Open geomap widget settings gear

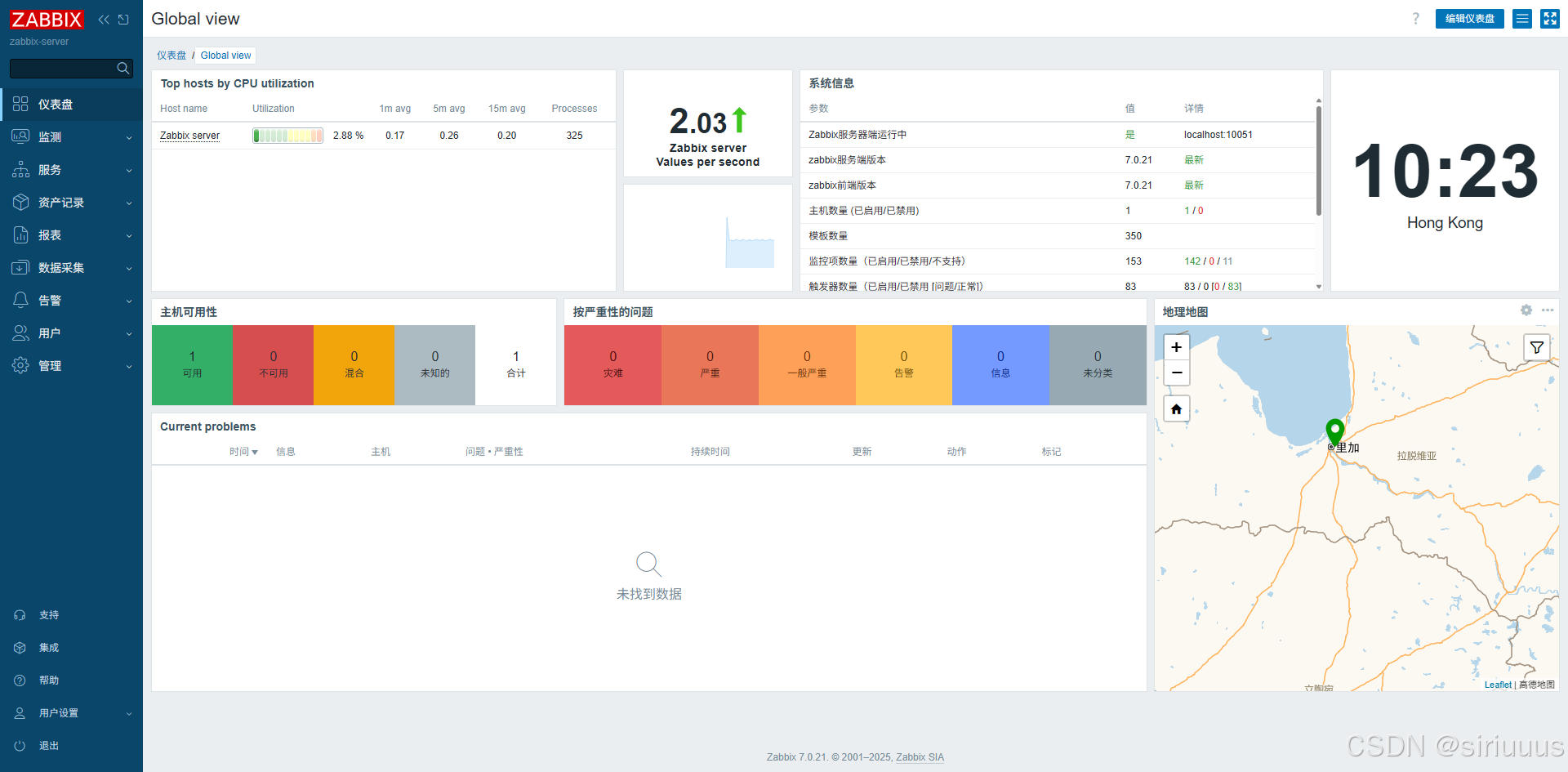point(1526,310)
